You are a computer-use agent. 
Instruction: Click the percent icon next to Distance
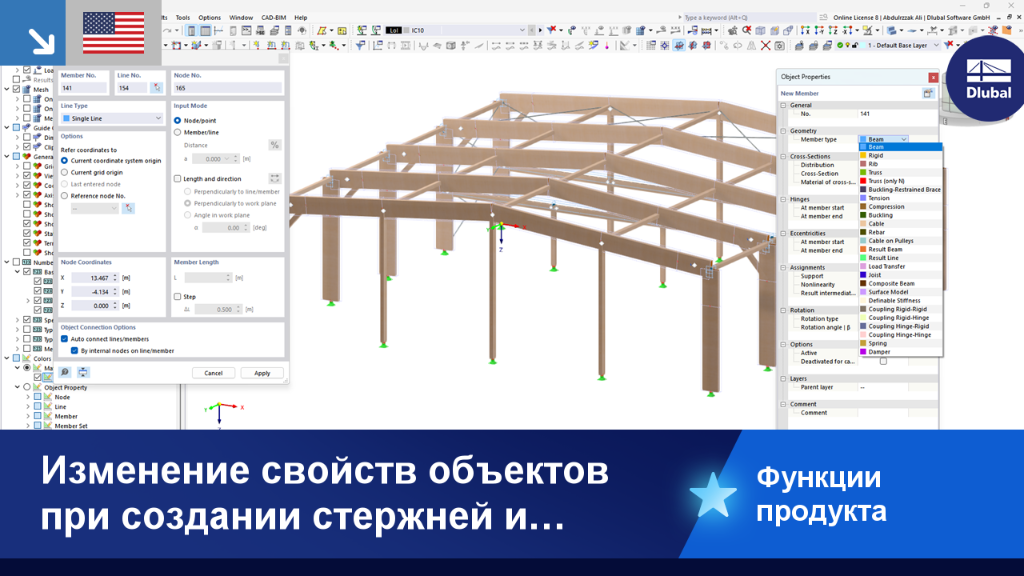275,145
